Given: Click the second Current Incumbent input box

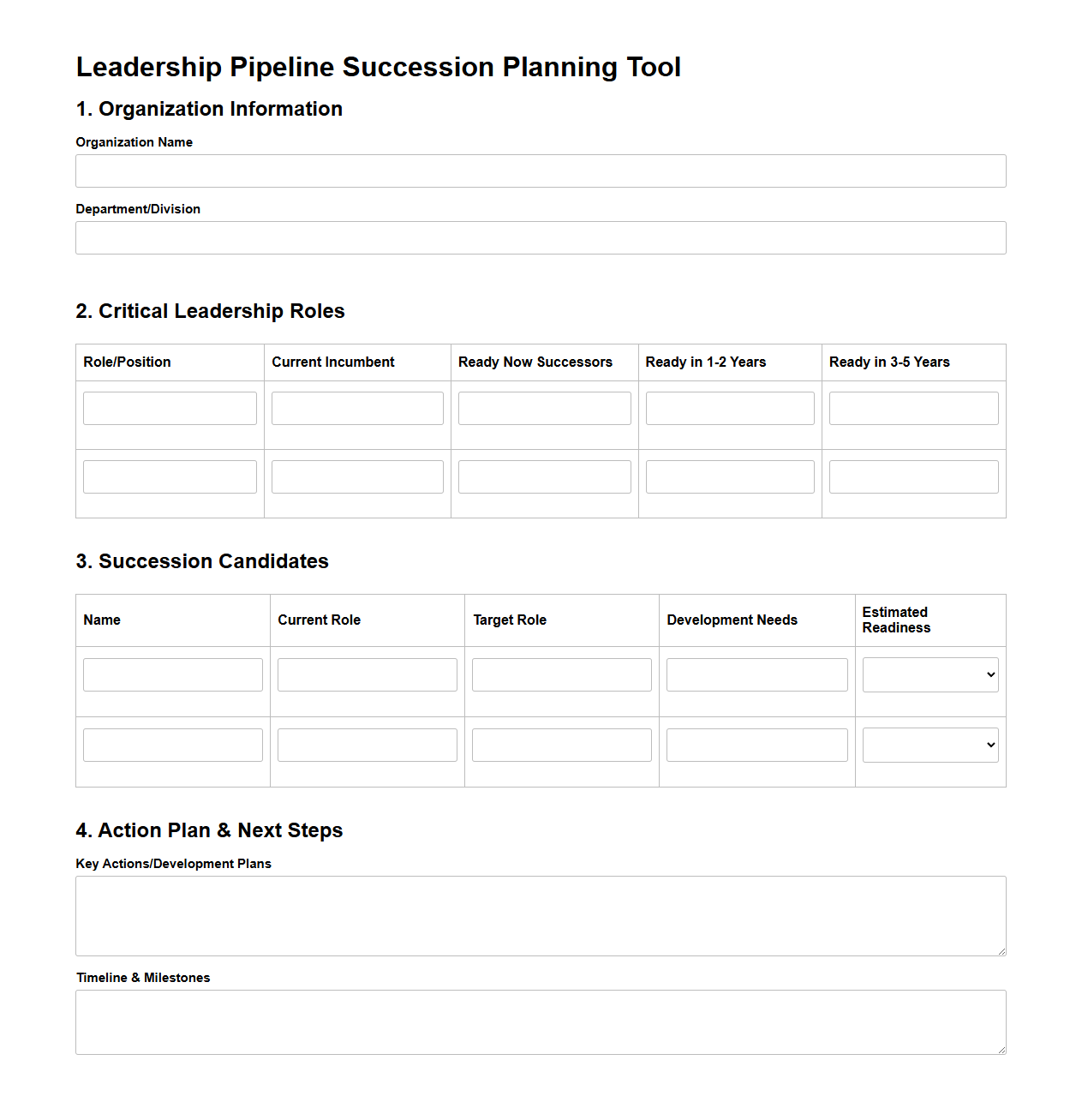Looking at the screenshot, I should 356,476.
